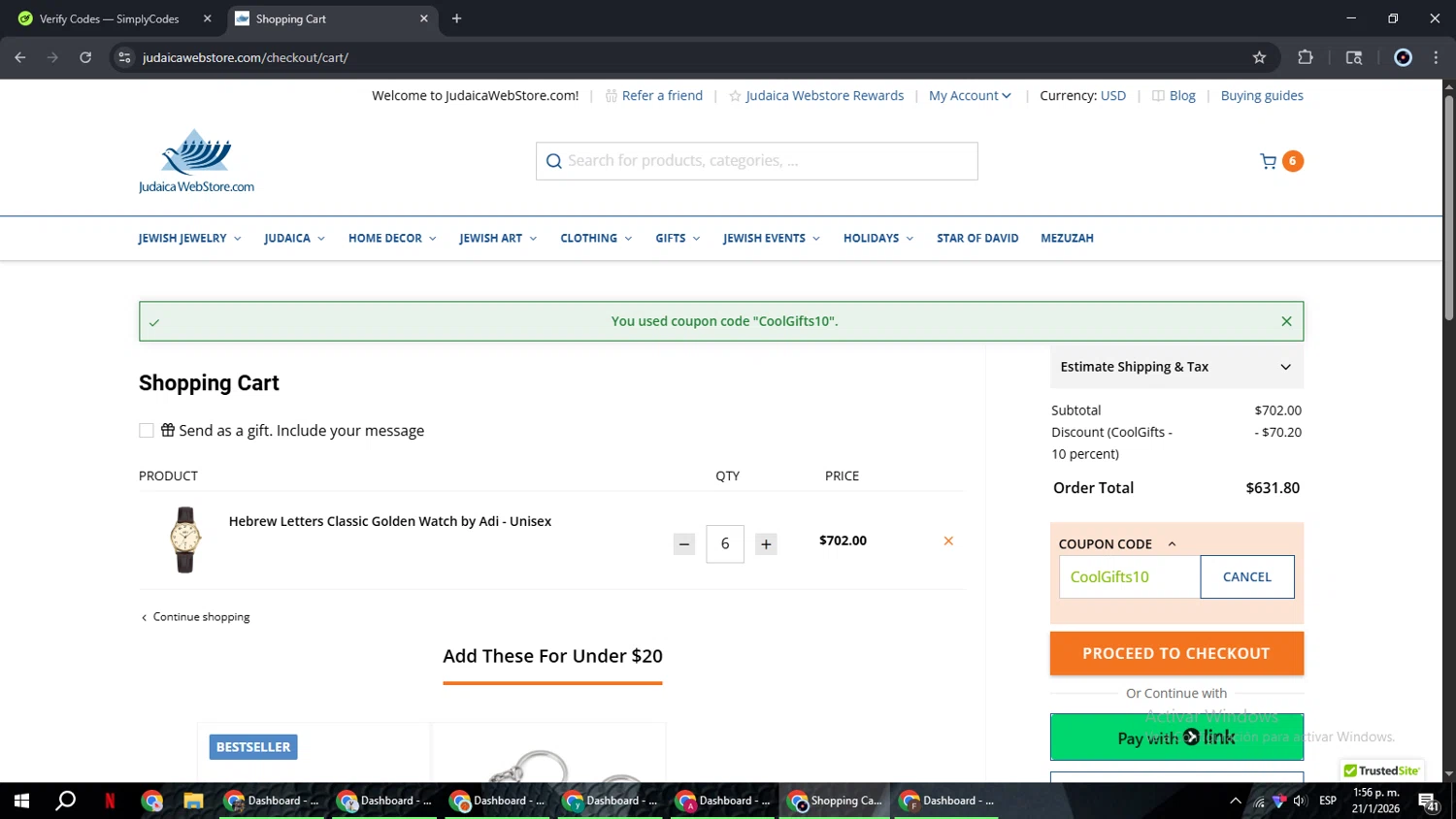The image size is (1456, 819).
Task: Open the shopping cart icon in header
Action: pyautogui.click(x=1268, y=161)
